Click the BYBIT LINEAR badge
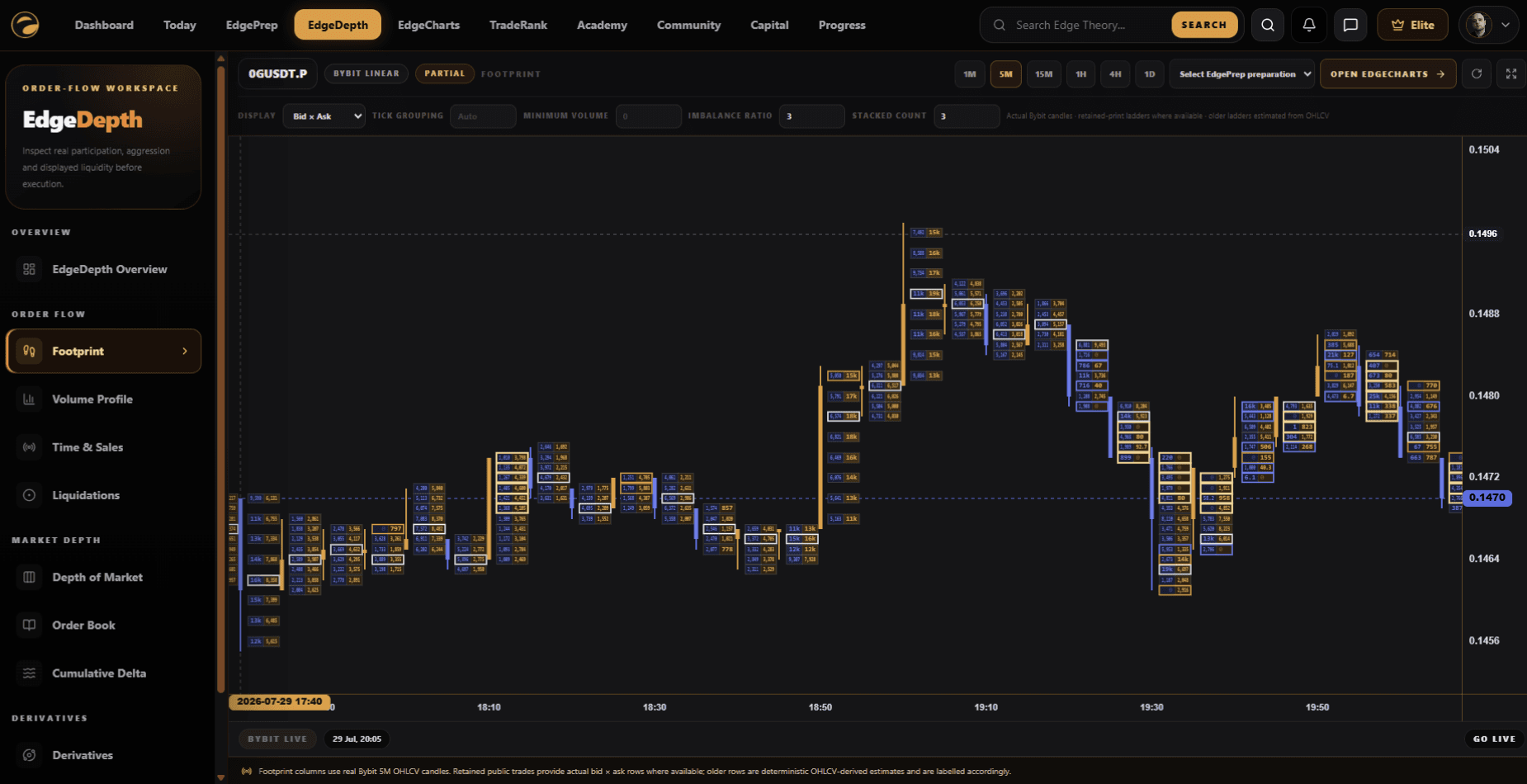Image resolution: width=1527 pixels, height=784 pixels. tap(366, 73)
